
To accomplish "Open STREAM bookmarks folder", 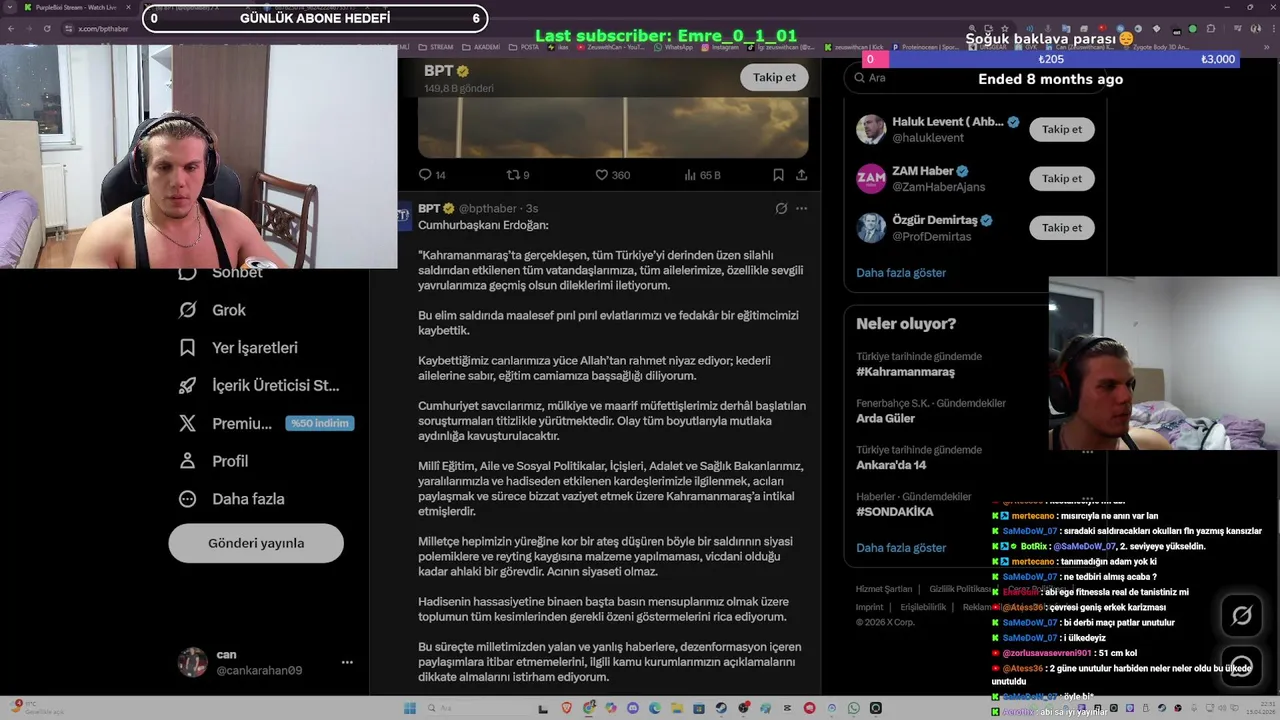I will click(436, 47).
